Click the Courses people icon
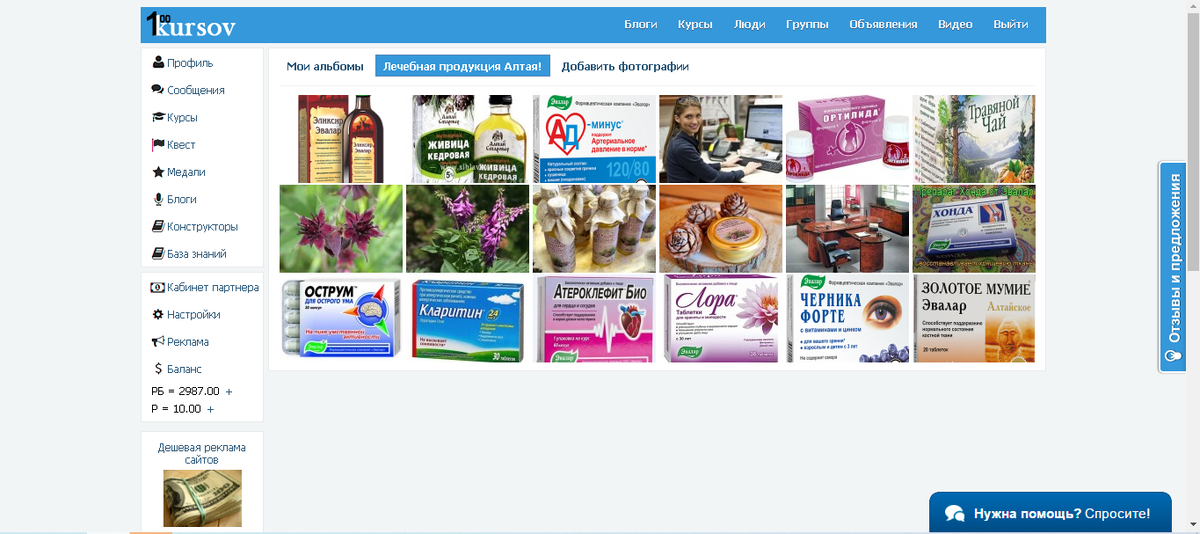Image resolution: width=1200 pixels, height=534 pixels. click(x=158, y=117)
